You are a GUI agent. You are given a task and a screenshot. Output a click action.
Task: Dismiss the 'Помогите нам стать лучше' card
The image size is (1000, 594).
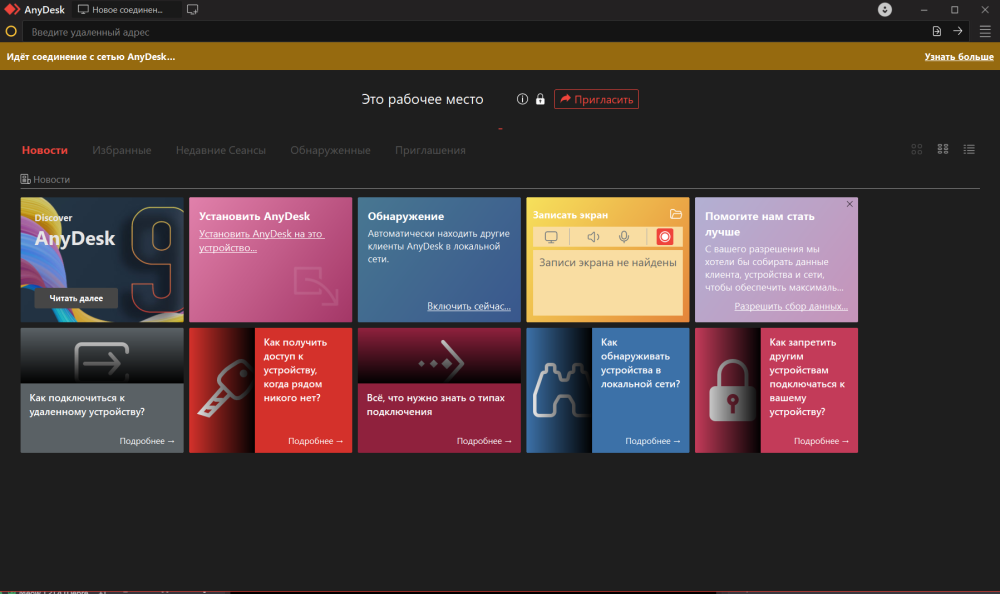849,204
